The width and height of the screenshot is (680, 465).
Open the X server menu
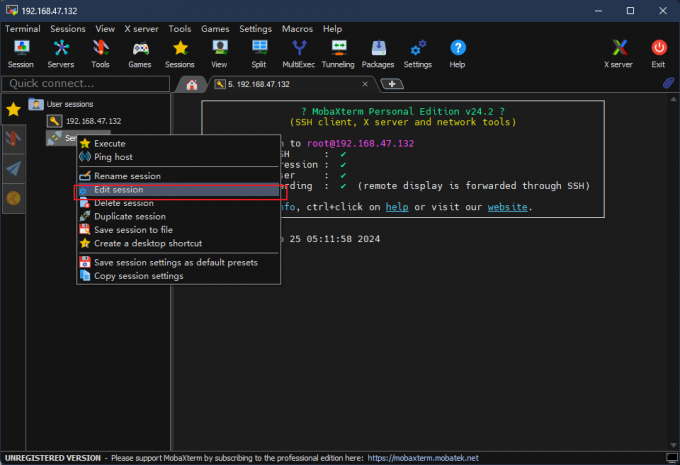(141, 29)
